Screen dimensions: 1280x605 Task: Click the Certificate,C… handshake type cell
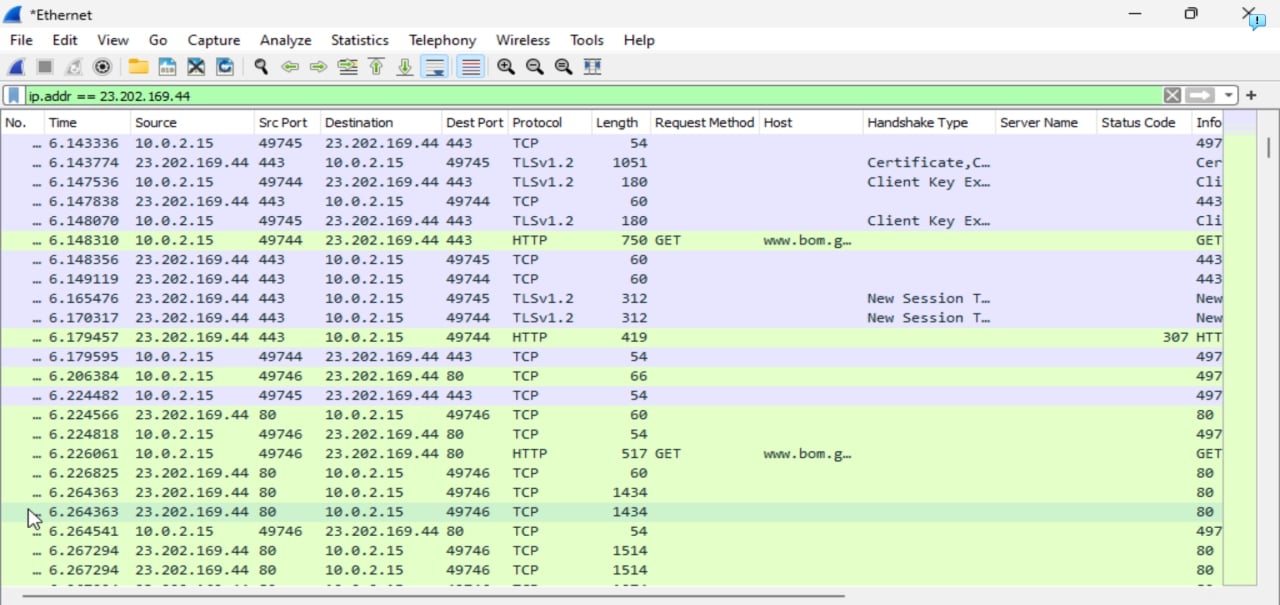tap(929, 163)
